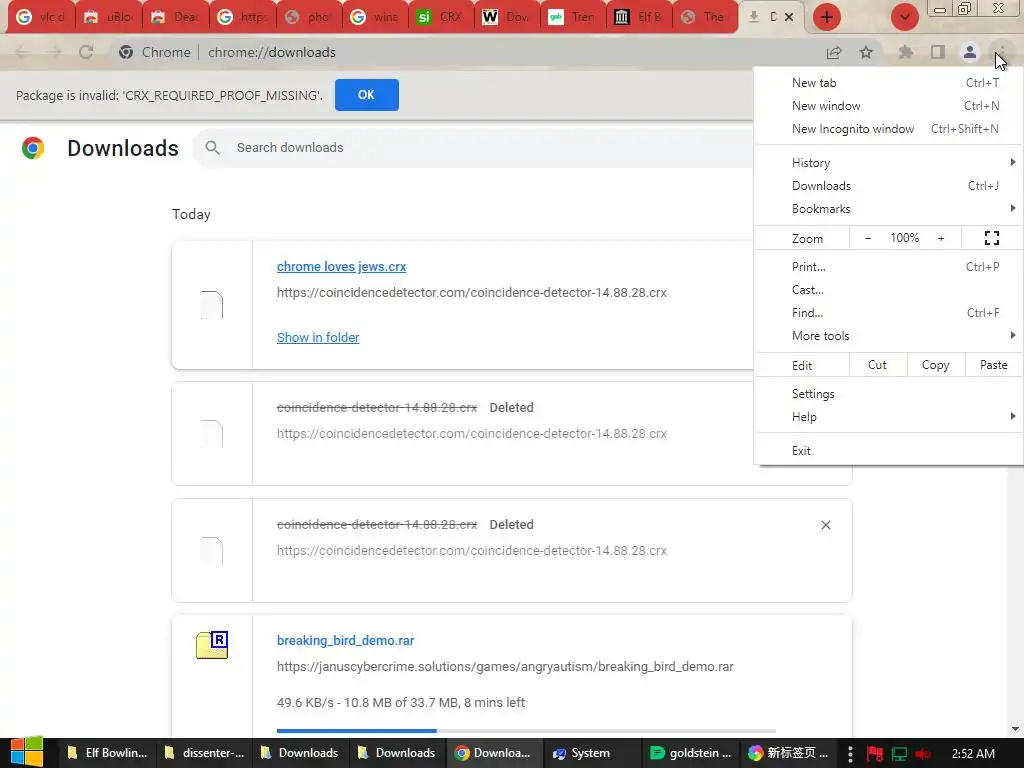The image size is (1024, 768).
Task: Click the Windows Start button
Action: (27, 752)
